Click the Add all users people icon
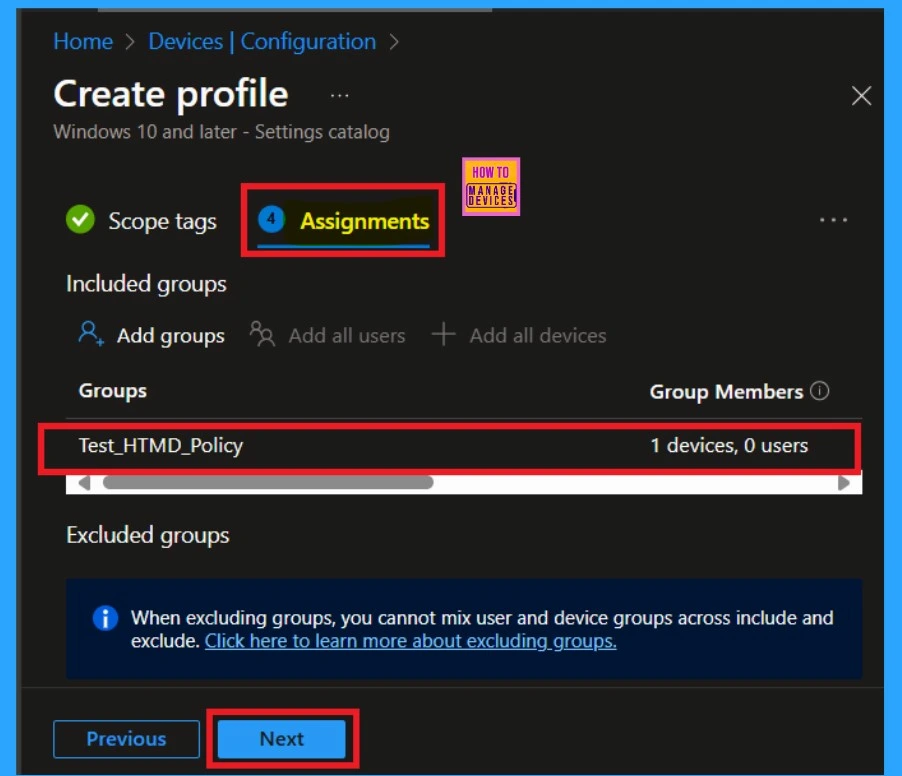The height and width of the screenshot is (776, 902). [262, 334]
